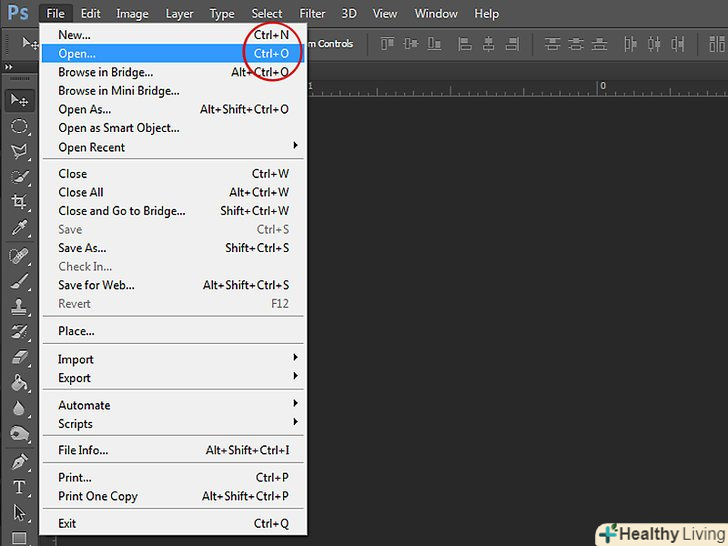This screenshot has width=728, height=546.
Task: Open the Filter menu
Action: tap(312, 14)
